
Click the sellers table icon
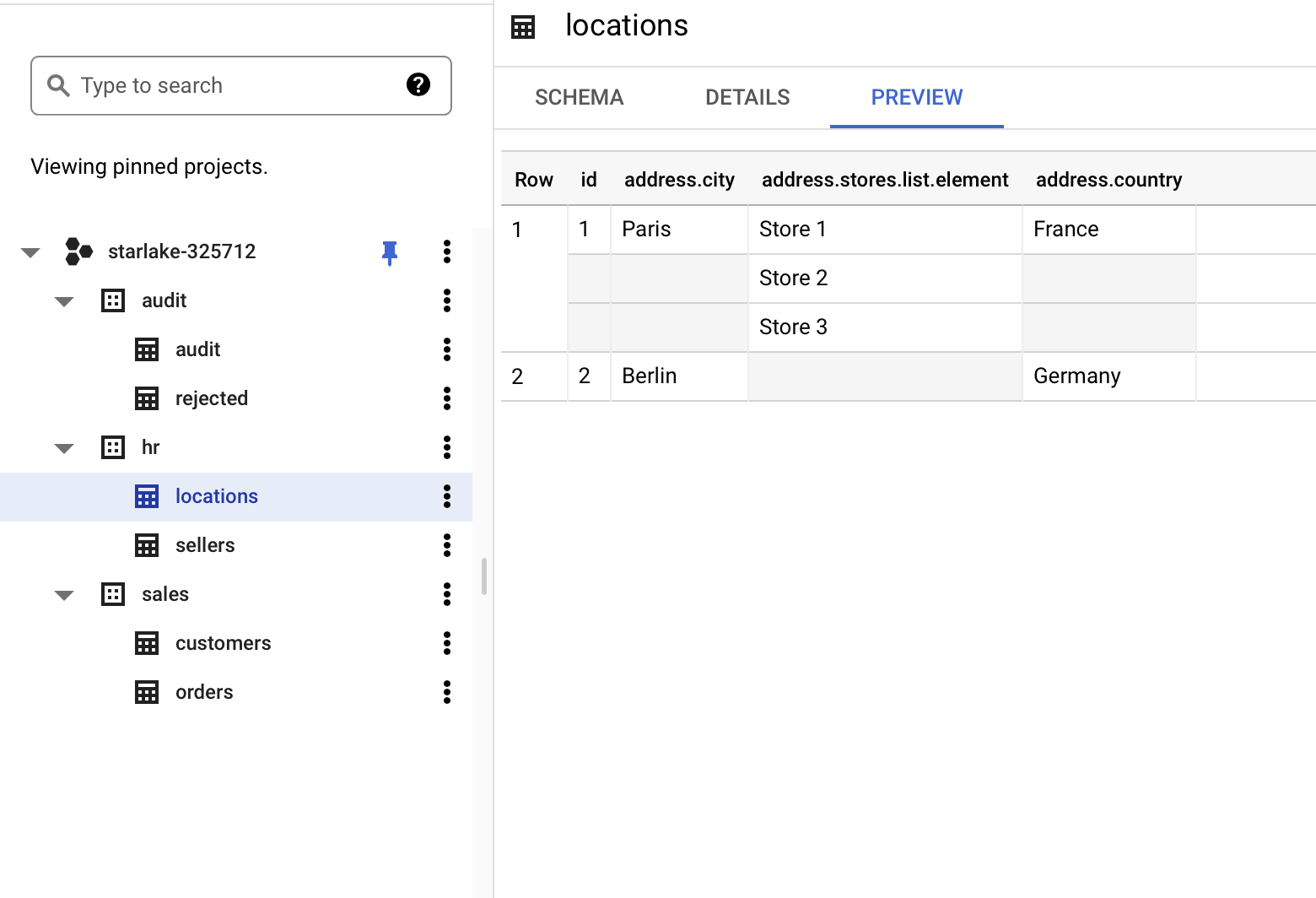click(147, 545)
